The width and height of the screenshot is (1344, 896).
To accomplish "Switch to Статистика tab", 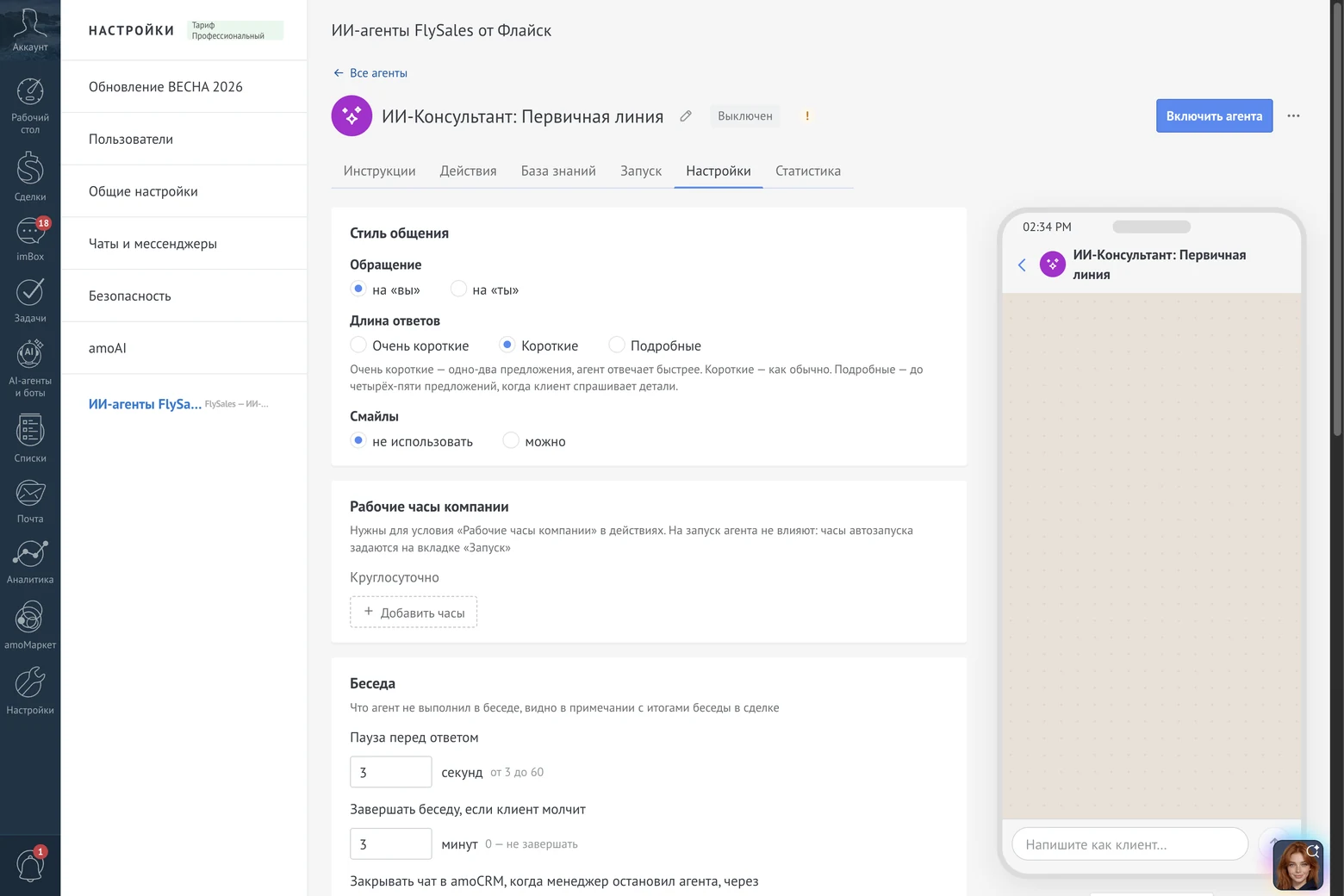I will click(x=808, y=171).
